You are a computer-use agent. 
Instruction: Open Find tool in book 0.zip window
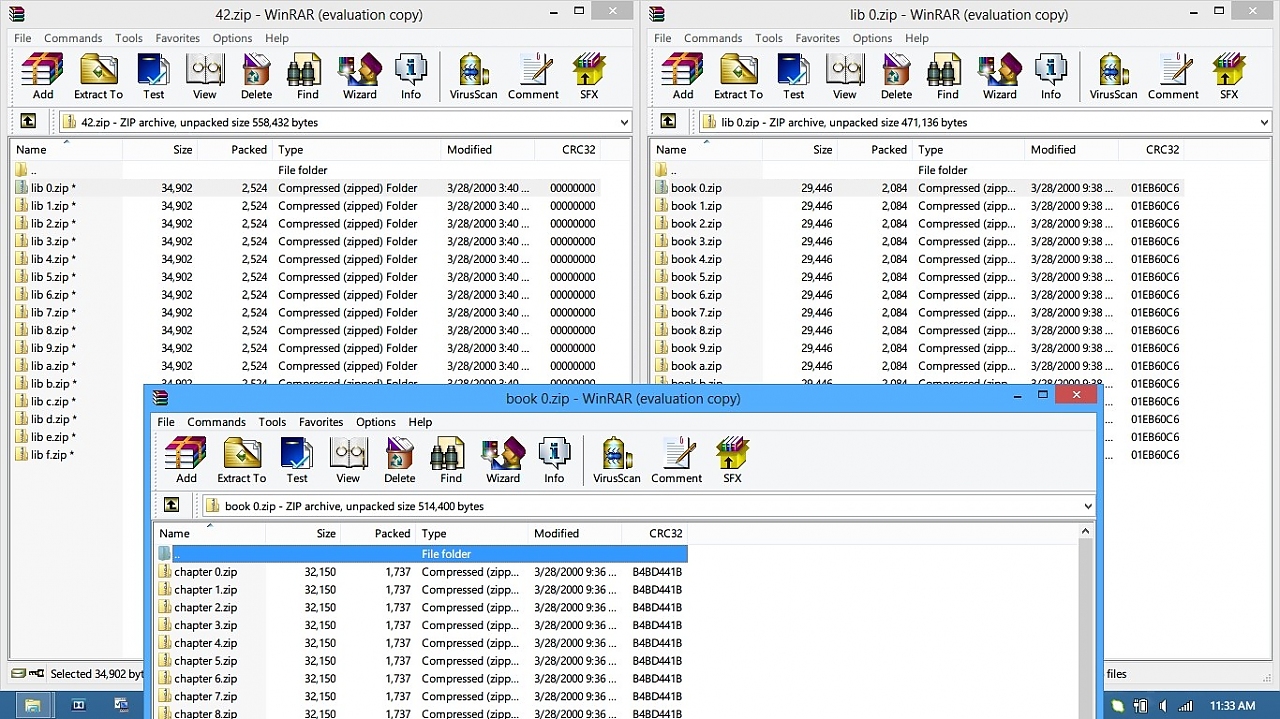[x=451, y=460]
